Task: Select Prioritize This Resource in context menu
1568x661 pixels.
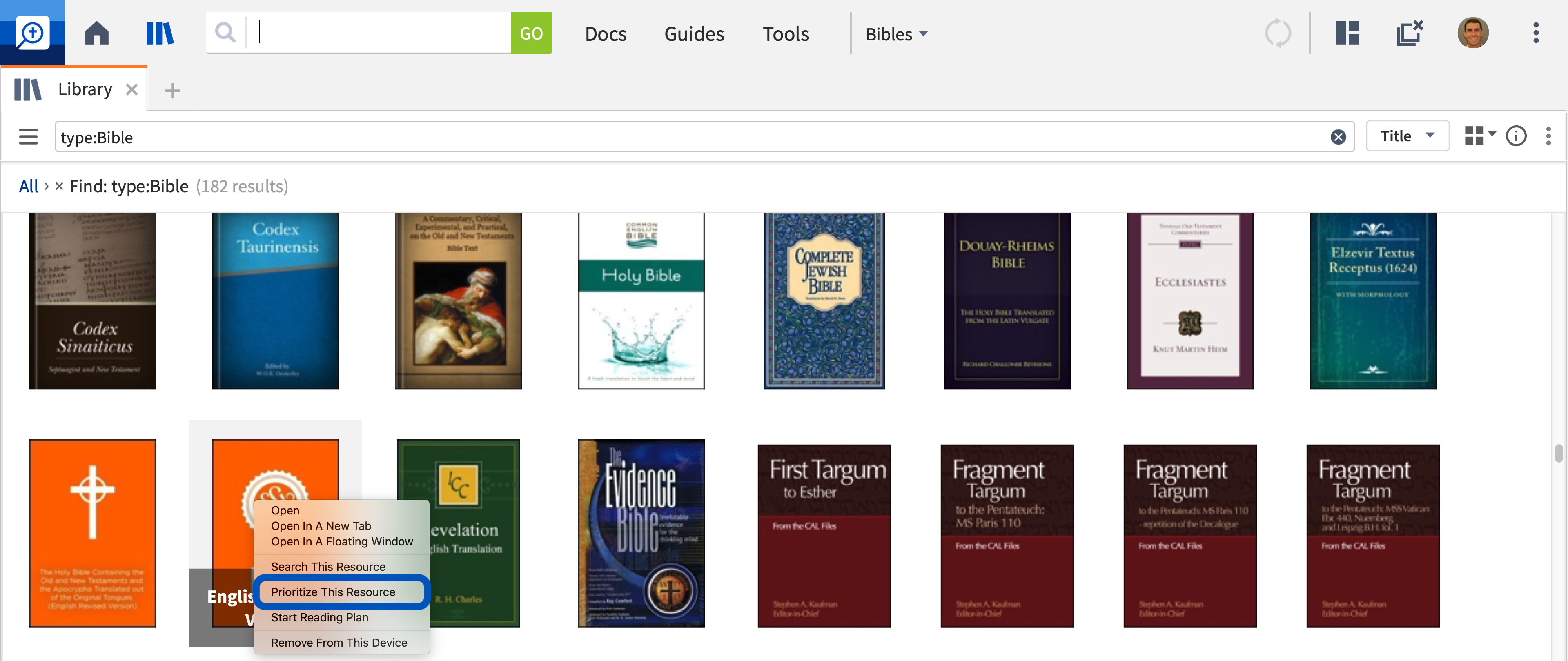Action: tap(341, 591)
